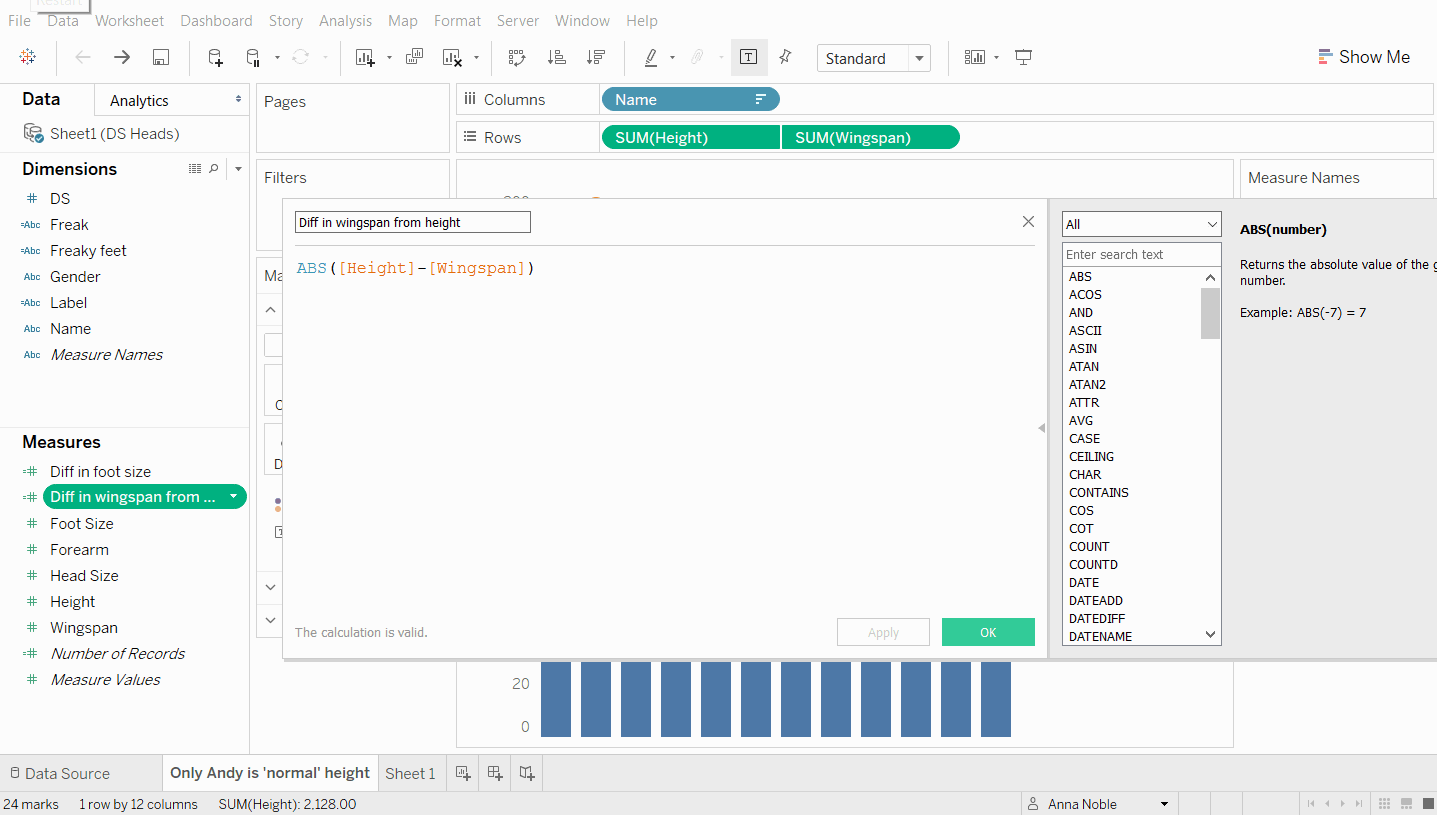This screenshot has width=1437, height=815.
Task: Toggle the Show Me panel
Action: 1364,57
